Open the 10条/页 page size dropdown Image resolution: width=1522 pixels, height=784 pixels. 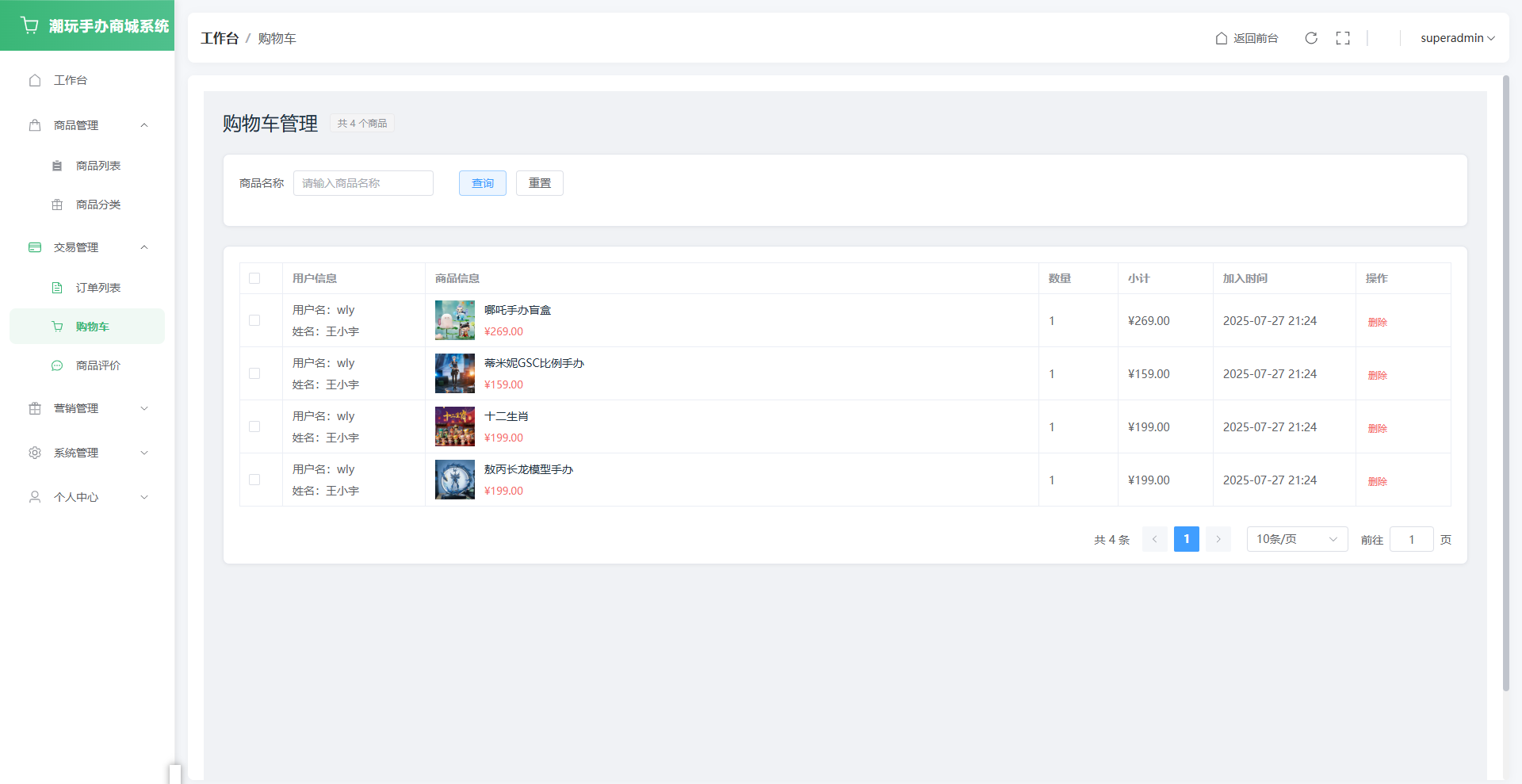point(1296,539)
